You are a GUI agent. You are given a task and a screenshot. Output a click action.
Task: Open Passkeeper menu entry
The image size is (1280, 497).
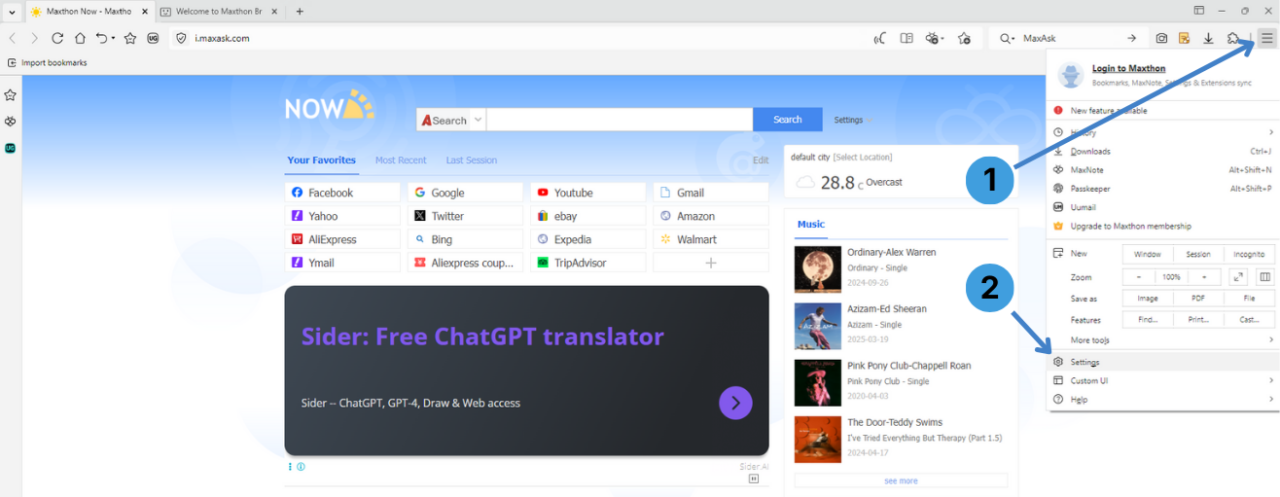[x=1164, y=188]
